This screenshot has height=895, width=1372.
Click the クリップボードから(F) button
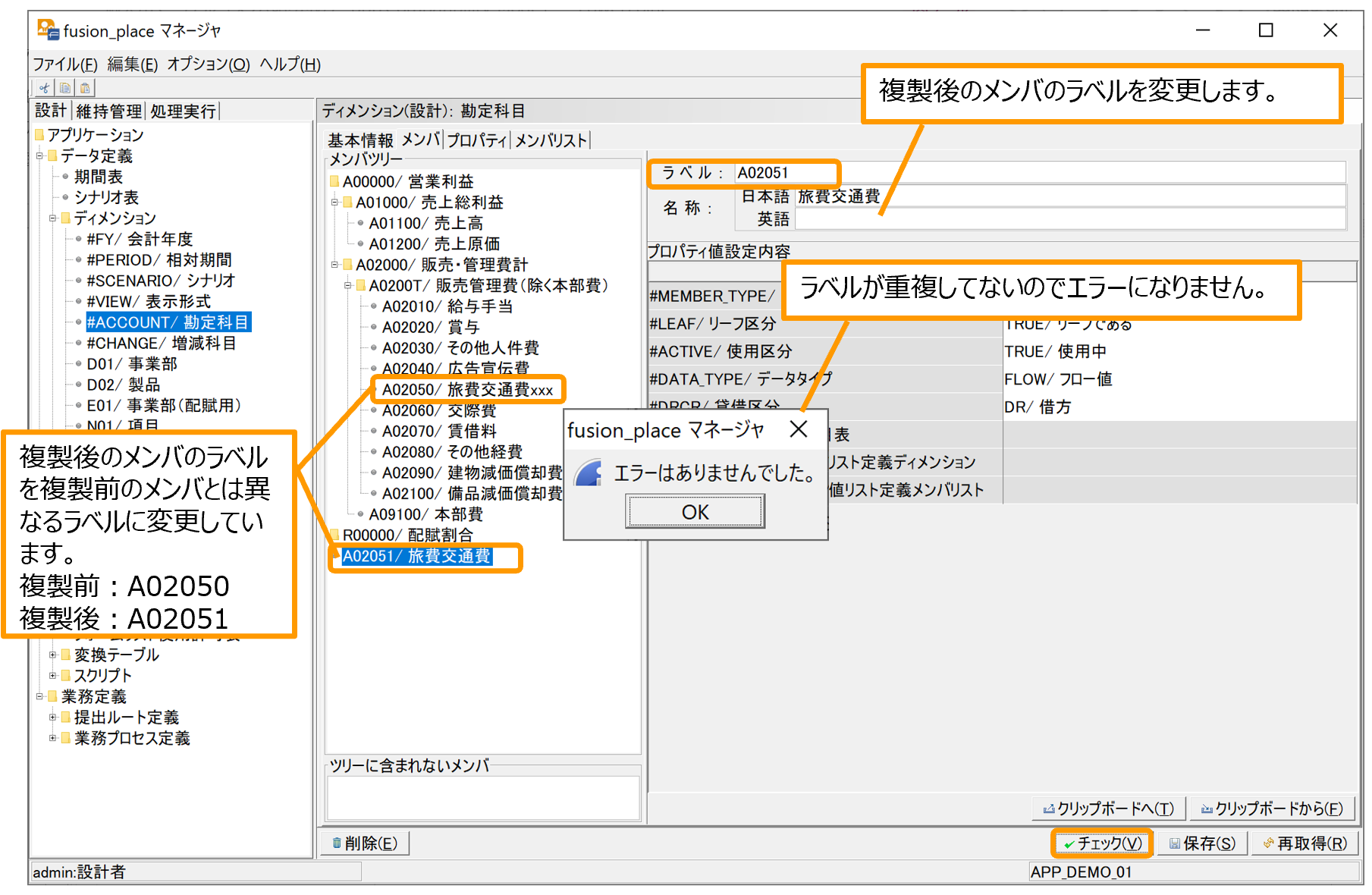tap(1272, 809)
